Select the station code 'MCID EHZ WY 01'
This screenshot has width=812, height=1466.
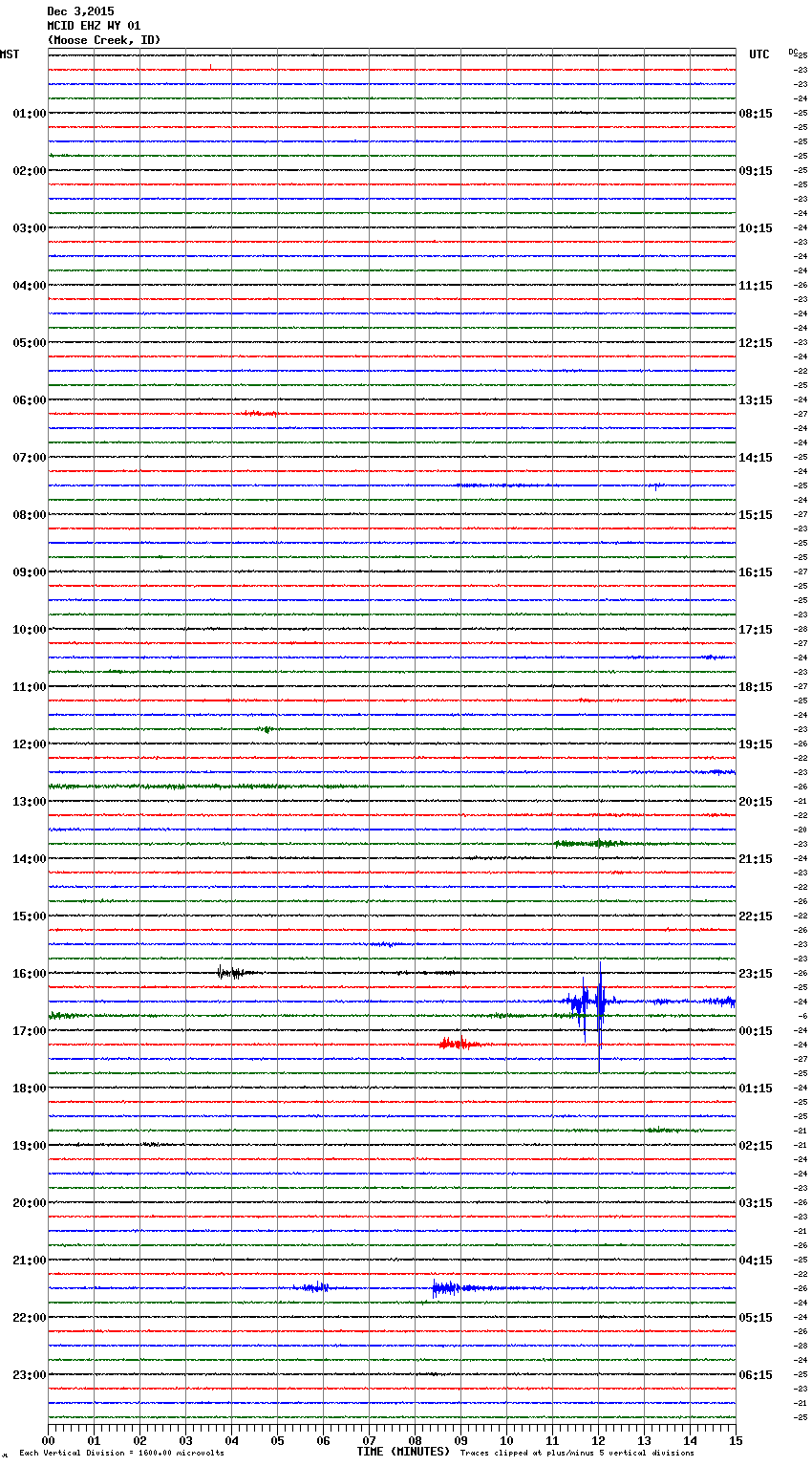(x=94, y=26)
